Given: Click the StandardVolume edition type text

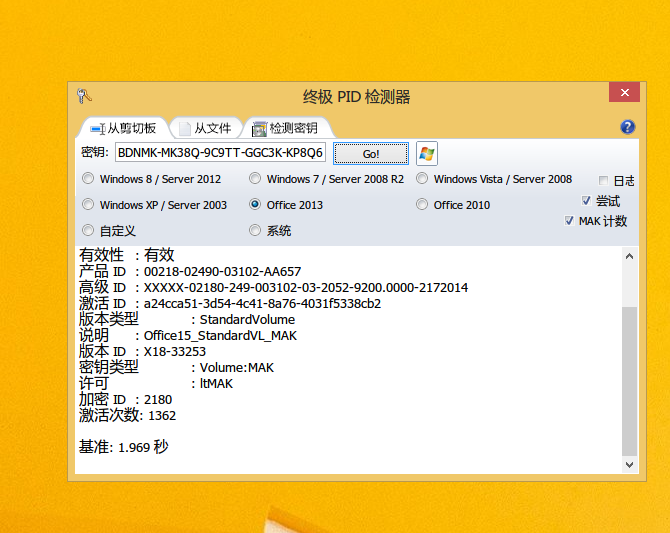Looking at the screenshot, I should point(247,319).
